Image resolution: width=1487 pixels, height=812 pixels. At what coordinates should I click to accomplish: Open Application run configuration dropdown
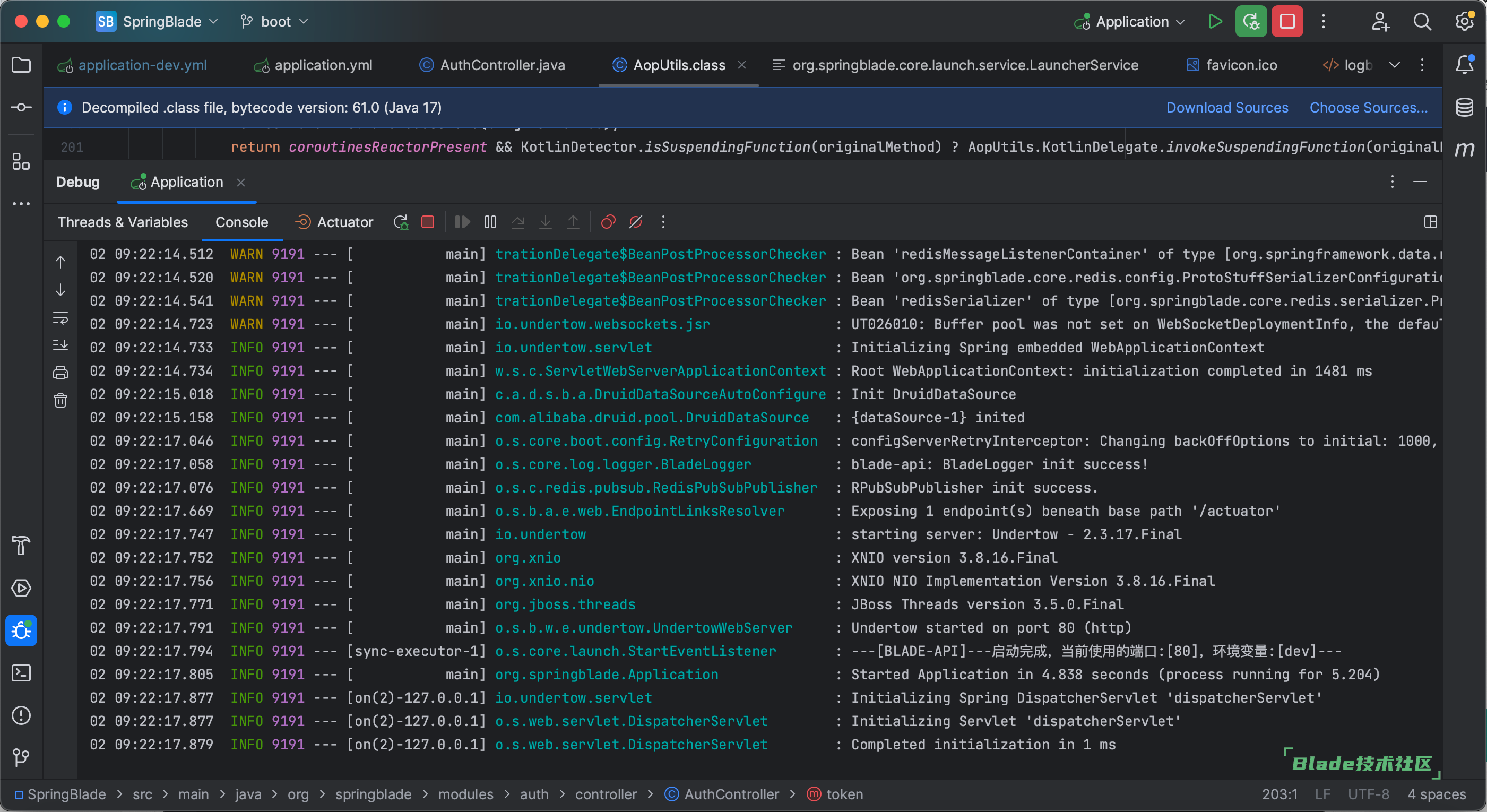point(1130,22)
